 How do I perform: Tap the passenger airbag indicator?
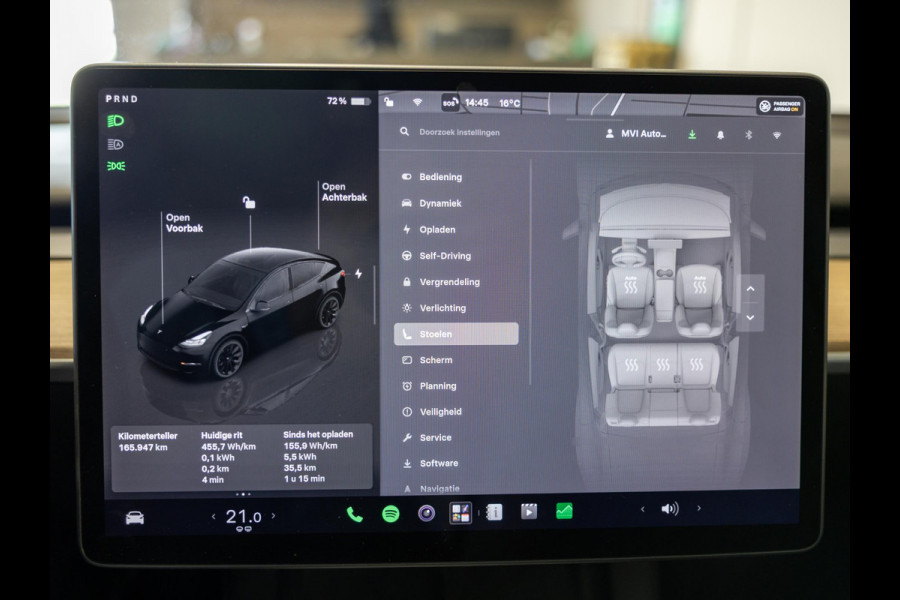(779, 106)
